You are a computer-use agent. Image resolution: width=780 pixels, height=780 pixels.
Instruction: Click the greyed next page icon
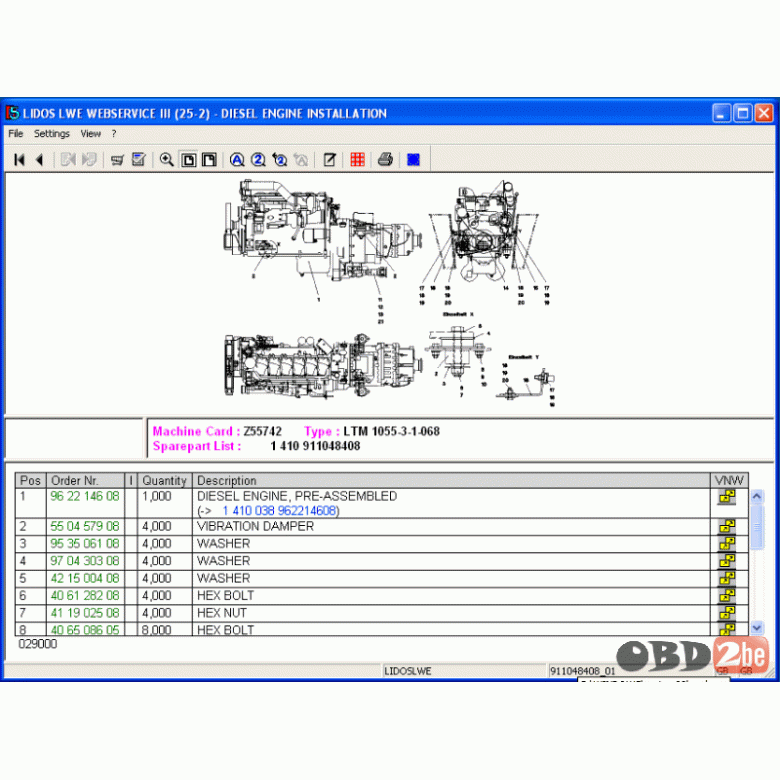click(68, 160)
